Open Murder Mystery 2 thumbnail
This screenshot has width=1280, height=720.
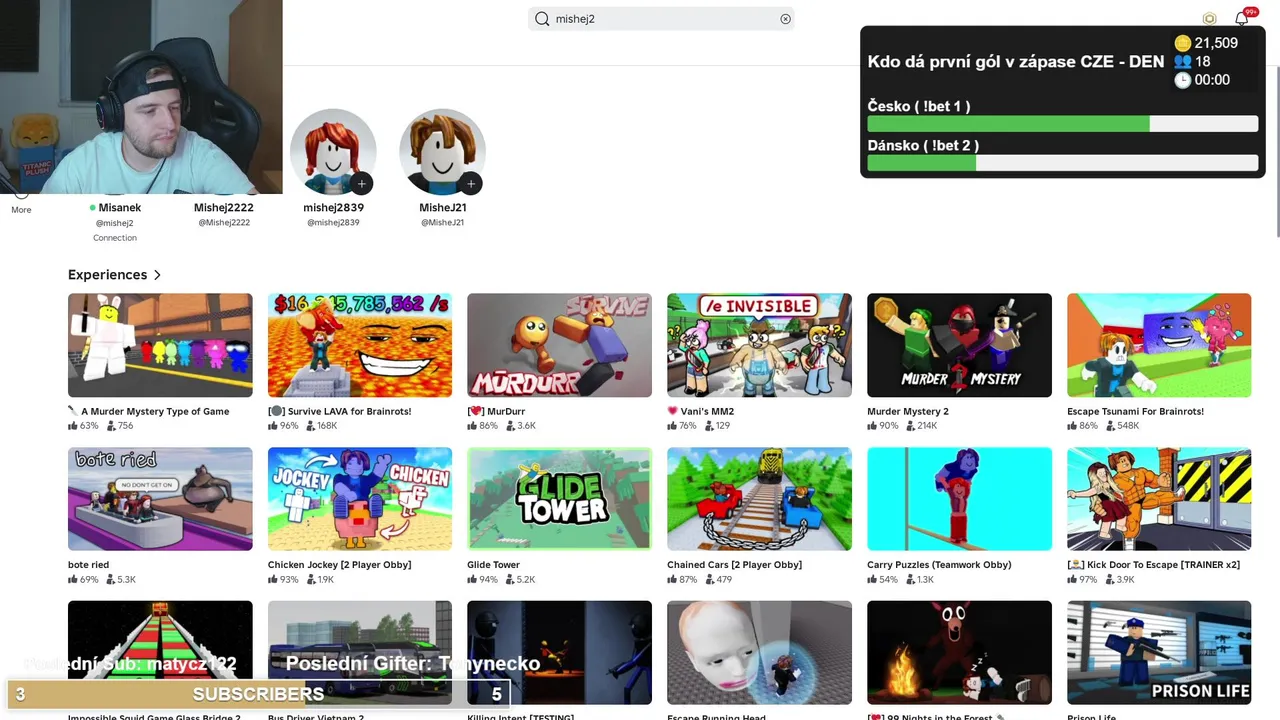959,345
